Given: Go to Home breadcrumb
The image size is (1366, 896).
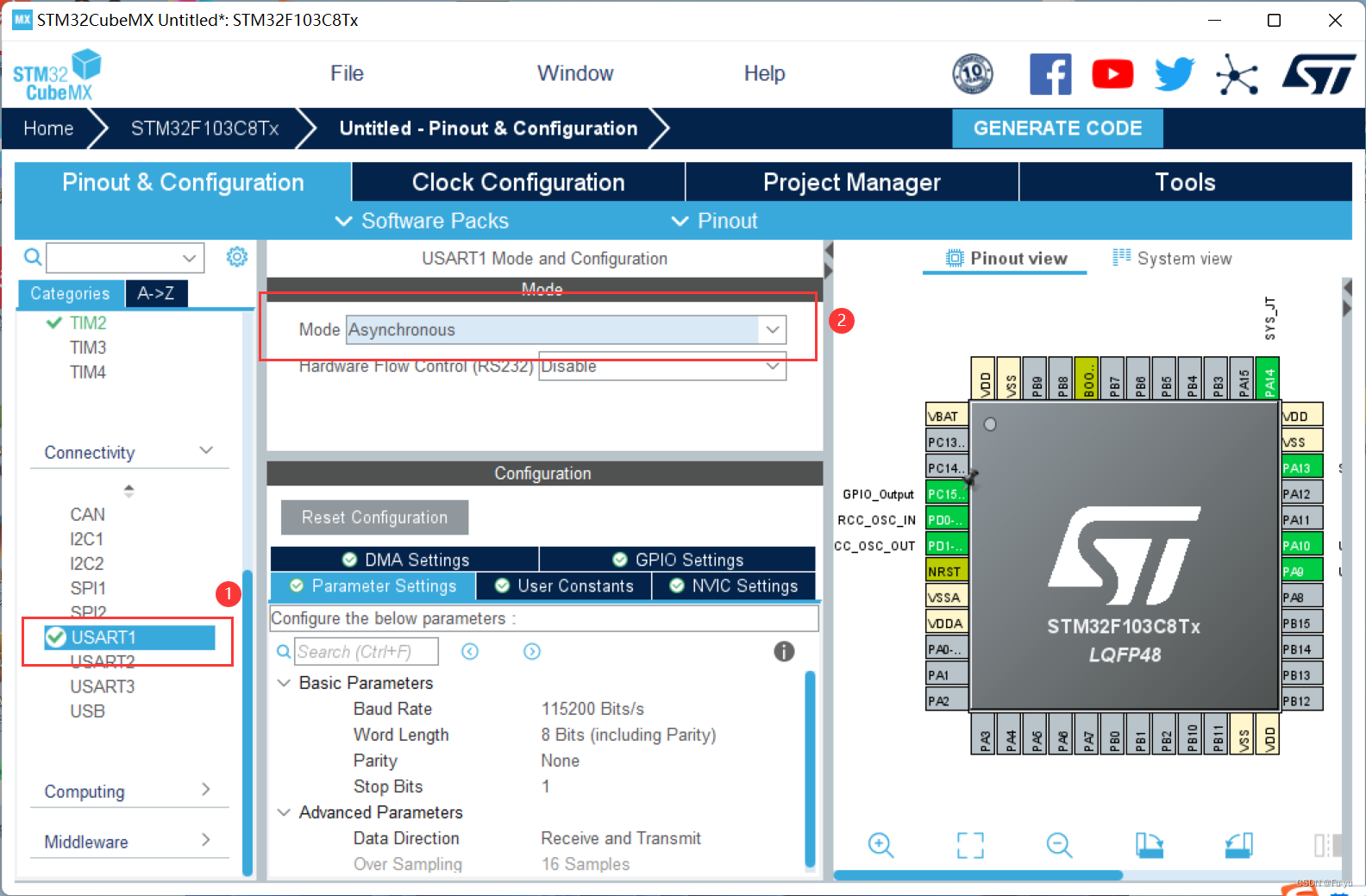Looking at the screenshot, I should 48,128.
